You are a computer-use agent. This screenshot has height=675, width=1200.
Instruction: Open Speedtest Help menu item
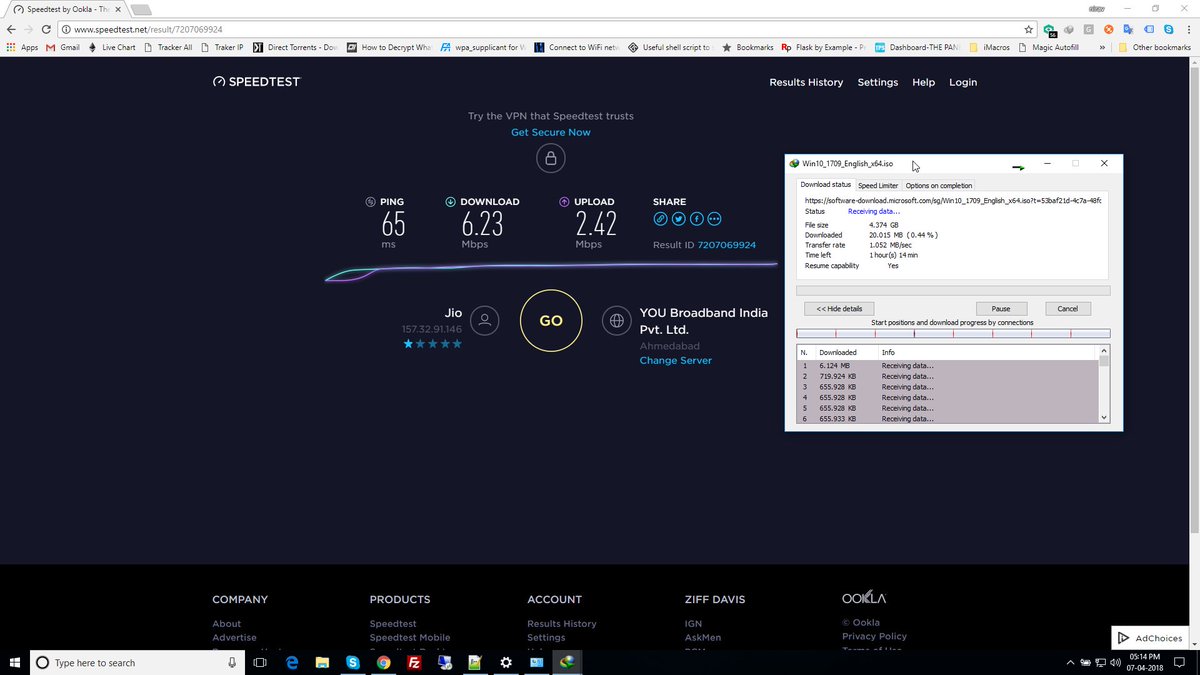pyautogui.click(x=923, y=82)
